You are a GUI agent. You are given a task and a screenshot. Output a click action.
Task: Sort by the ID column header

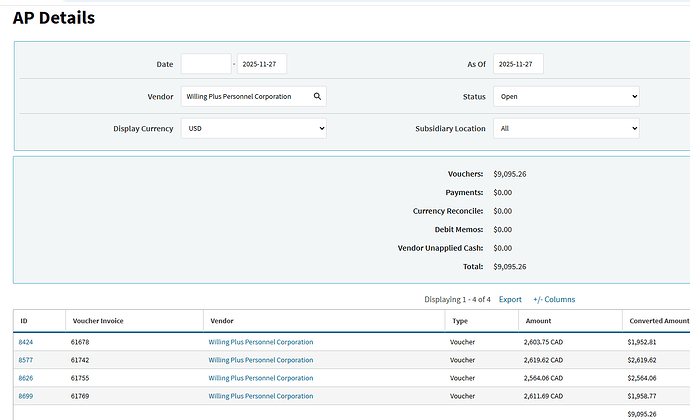(24, 321)
